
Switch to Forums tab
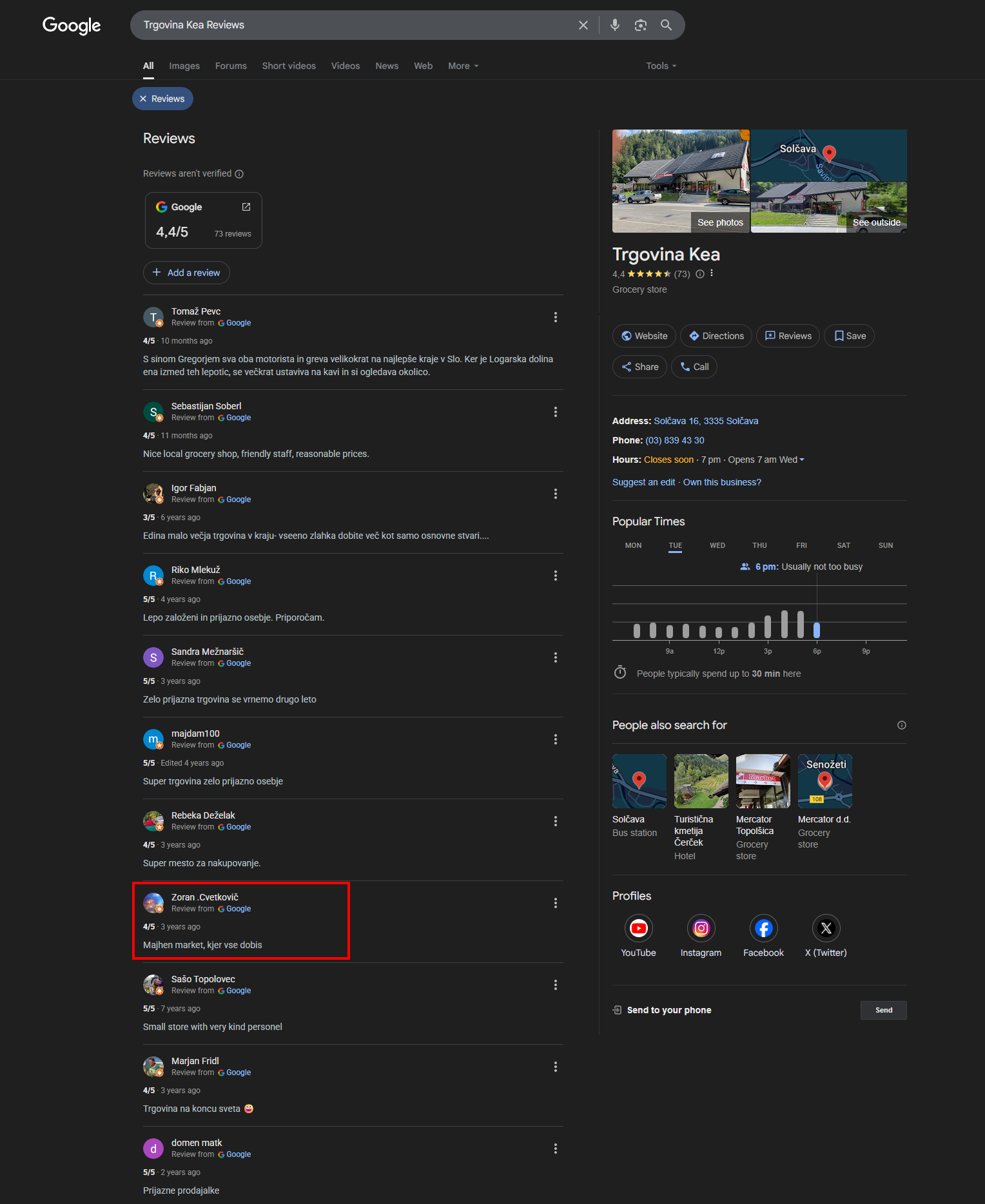click(x=231, y=66)
